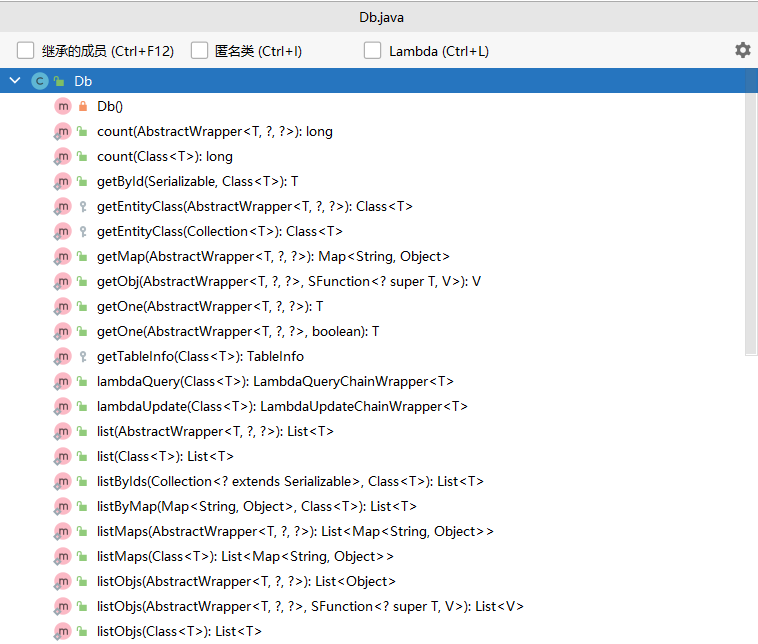Check the Lambda checkbox
This screenshot has height=644, width=758.
372,50
